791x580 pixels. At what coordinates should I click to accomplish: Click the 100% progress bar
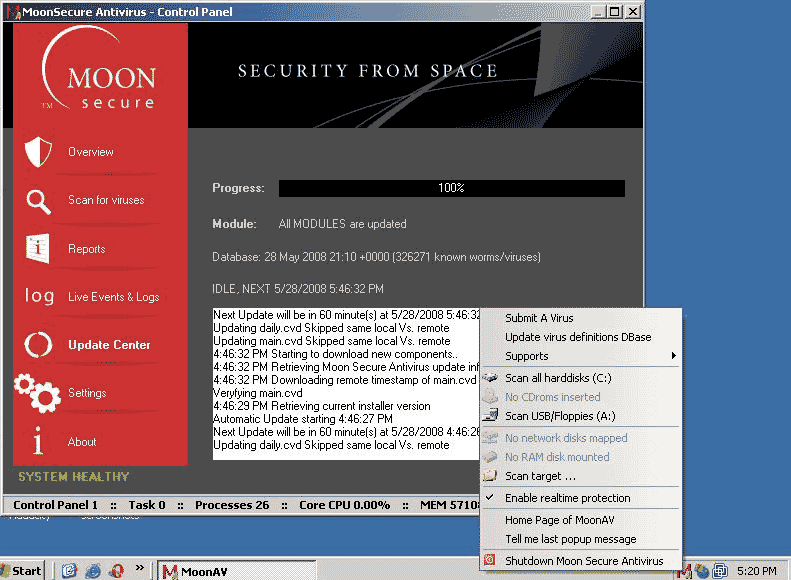[x=451, y=188]
